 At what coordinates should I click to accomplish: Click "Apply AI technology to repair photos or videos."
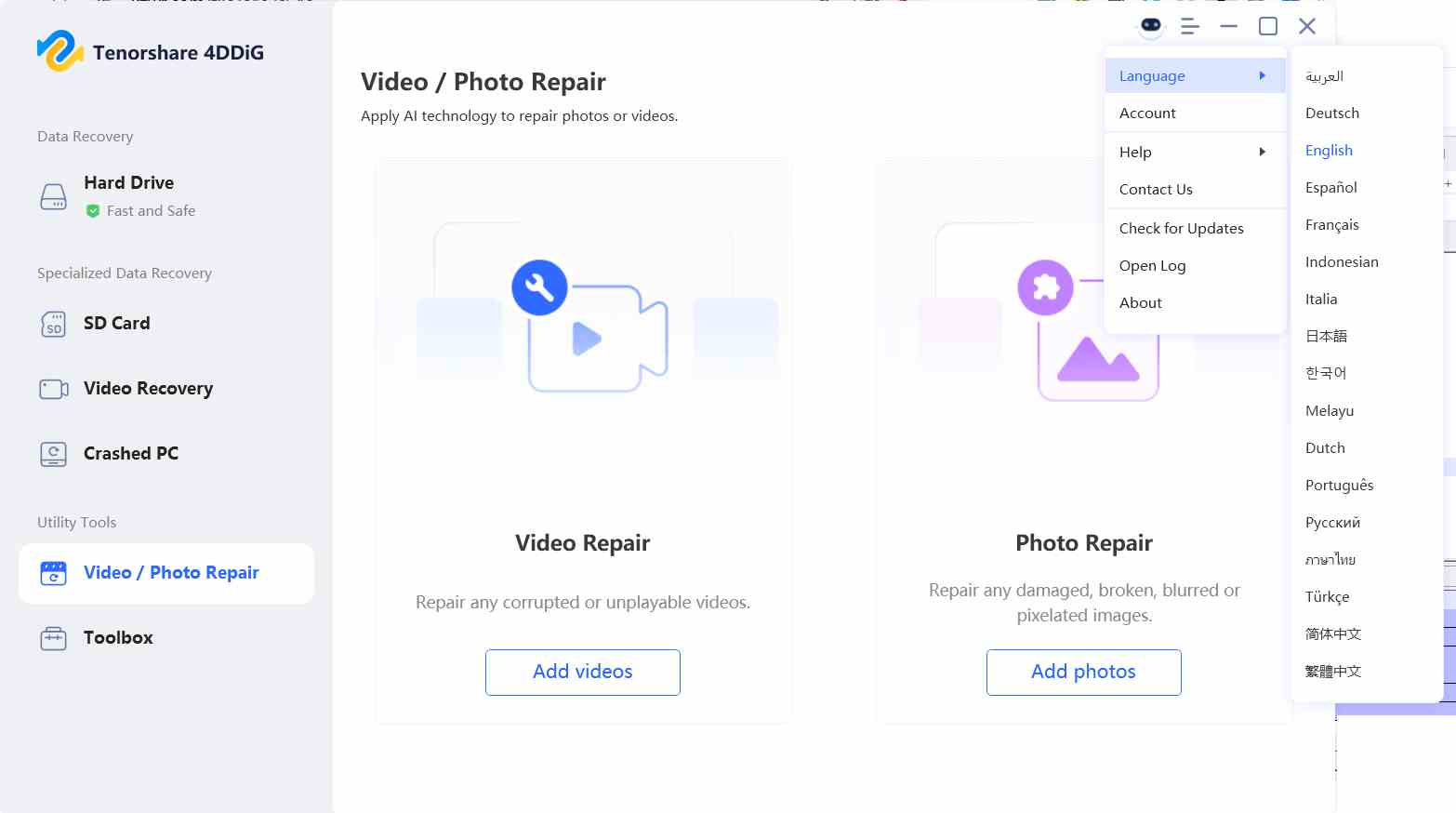pos(520,116)
